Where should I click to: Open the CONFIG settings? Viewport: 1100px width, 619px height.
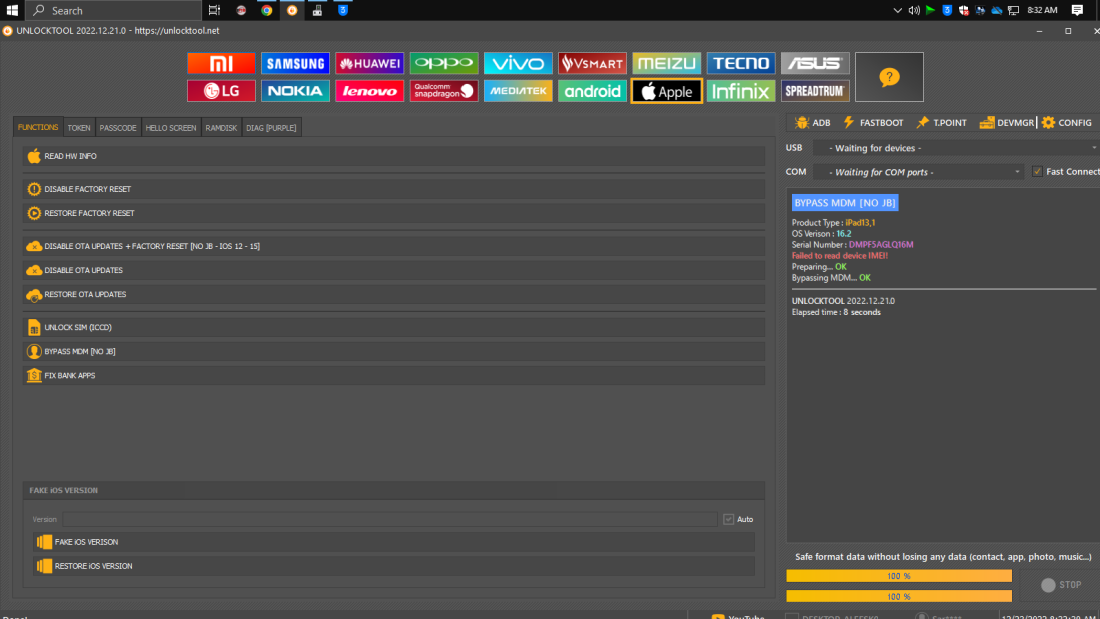tap(1067, 123)
